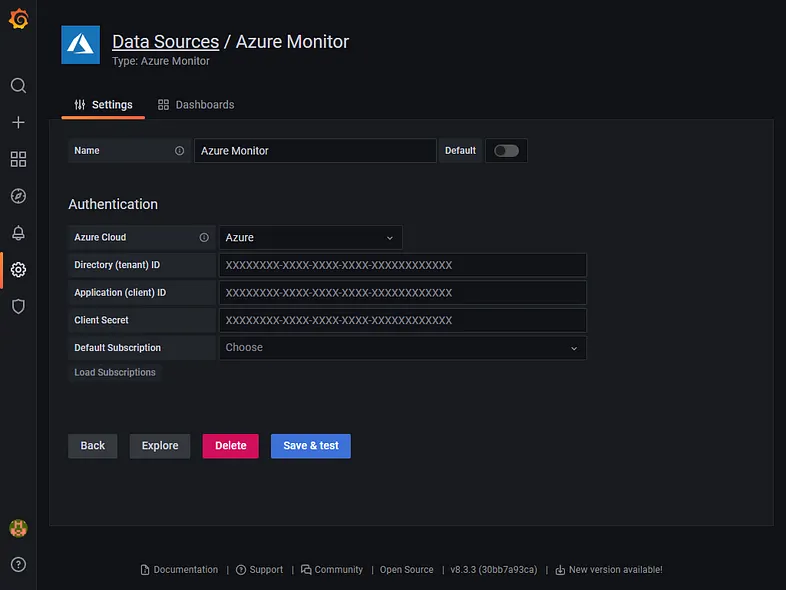Focus the Client Secret field
The image size is (786, 590).
[x=403, y=320]
